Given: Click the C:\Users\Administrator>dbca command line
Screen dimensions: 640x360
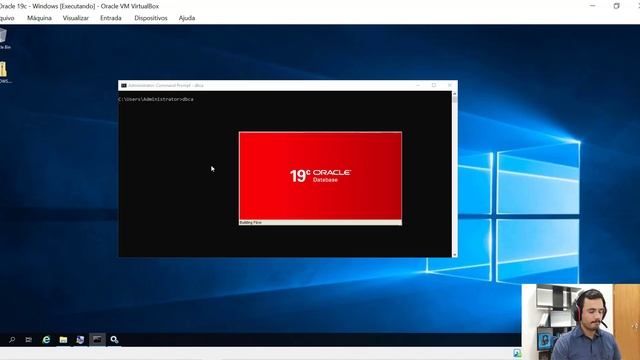Looking at the screenshot, I should (156, 99).
